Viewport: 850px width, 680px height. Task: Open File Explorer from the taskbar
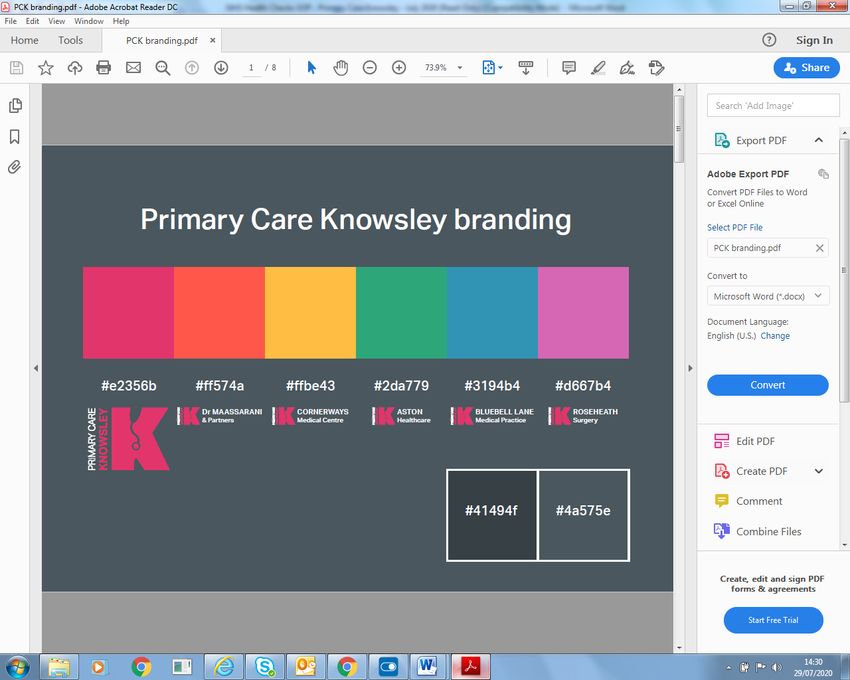point(59,666)
